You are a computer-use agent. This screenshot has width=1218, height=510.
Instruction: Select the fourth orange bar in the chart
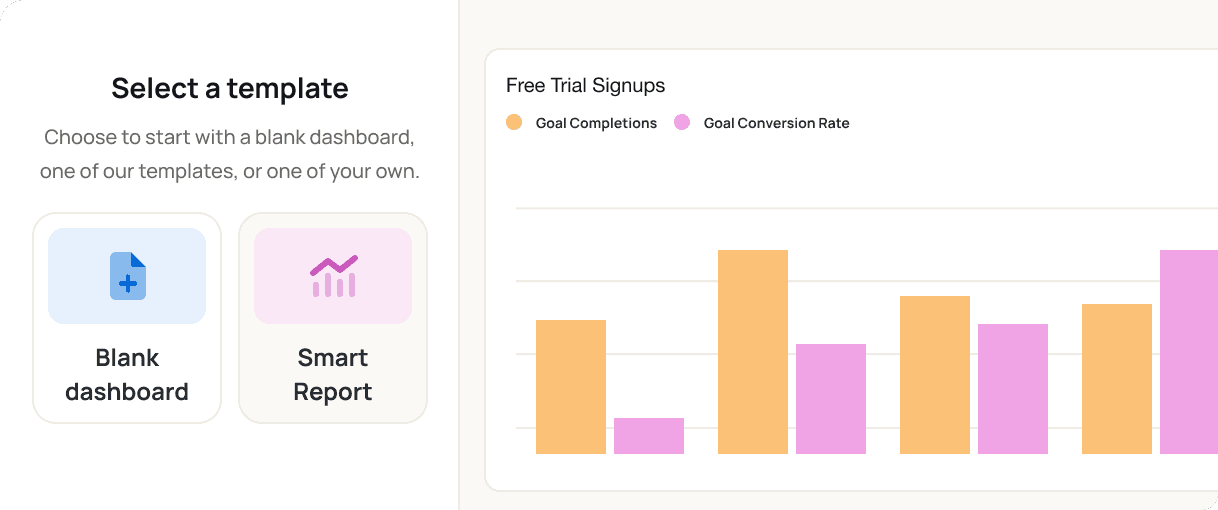pyautogui.click(x=1117, y=379)
